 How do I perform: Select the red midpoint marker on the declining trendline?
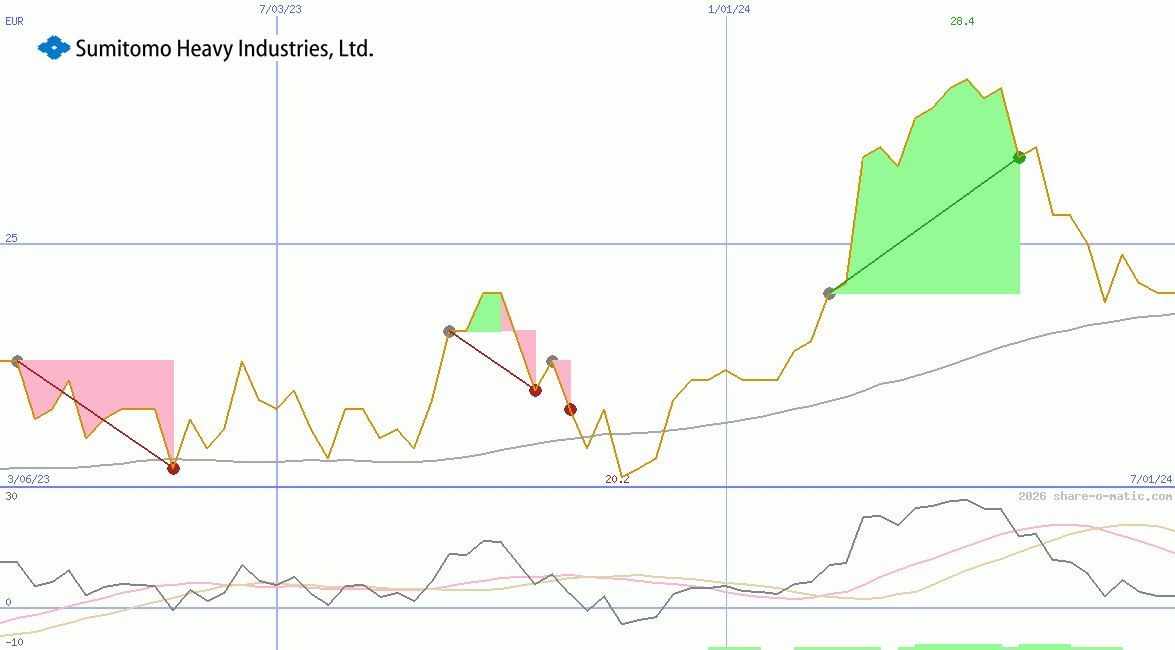(x=536, y=391)
